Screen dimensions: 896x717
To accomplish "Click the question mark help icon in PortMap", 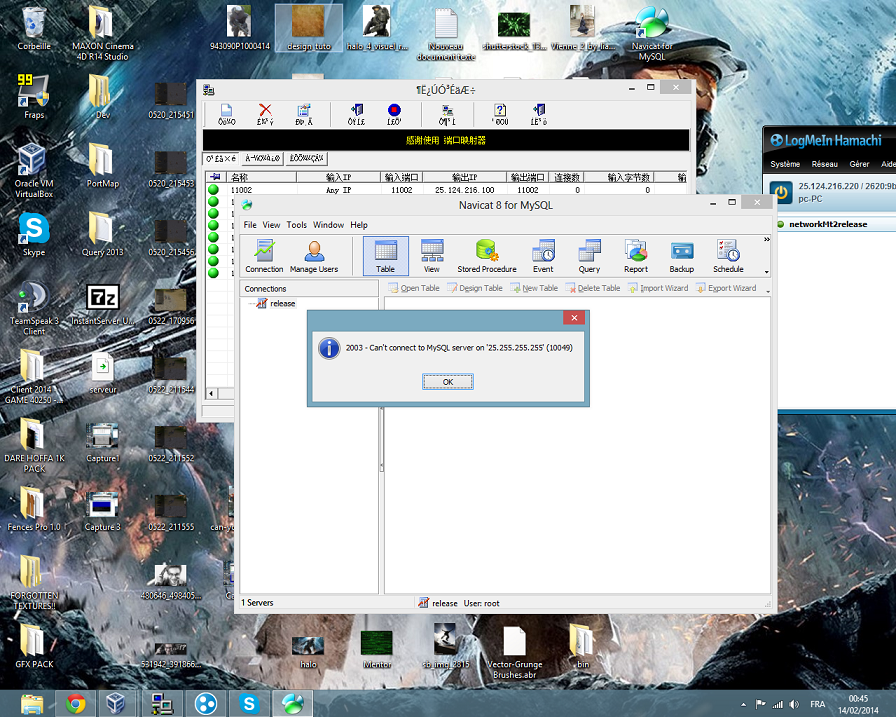I will (x=500, y=114).
